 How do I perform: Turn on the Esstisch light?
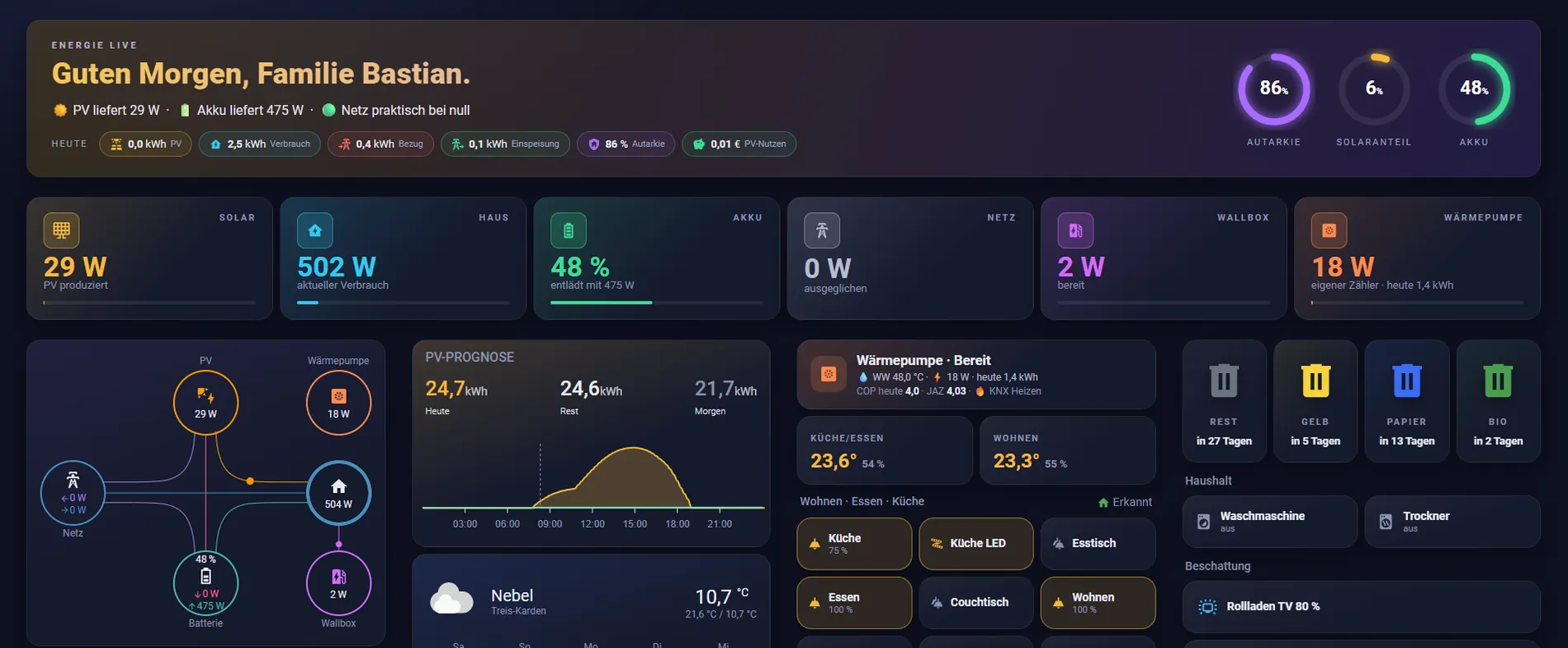1098,544
